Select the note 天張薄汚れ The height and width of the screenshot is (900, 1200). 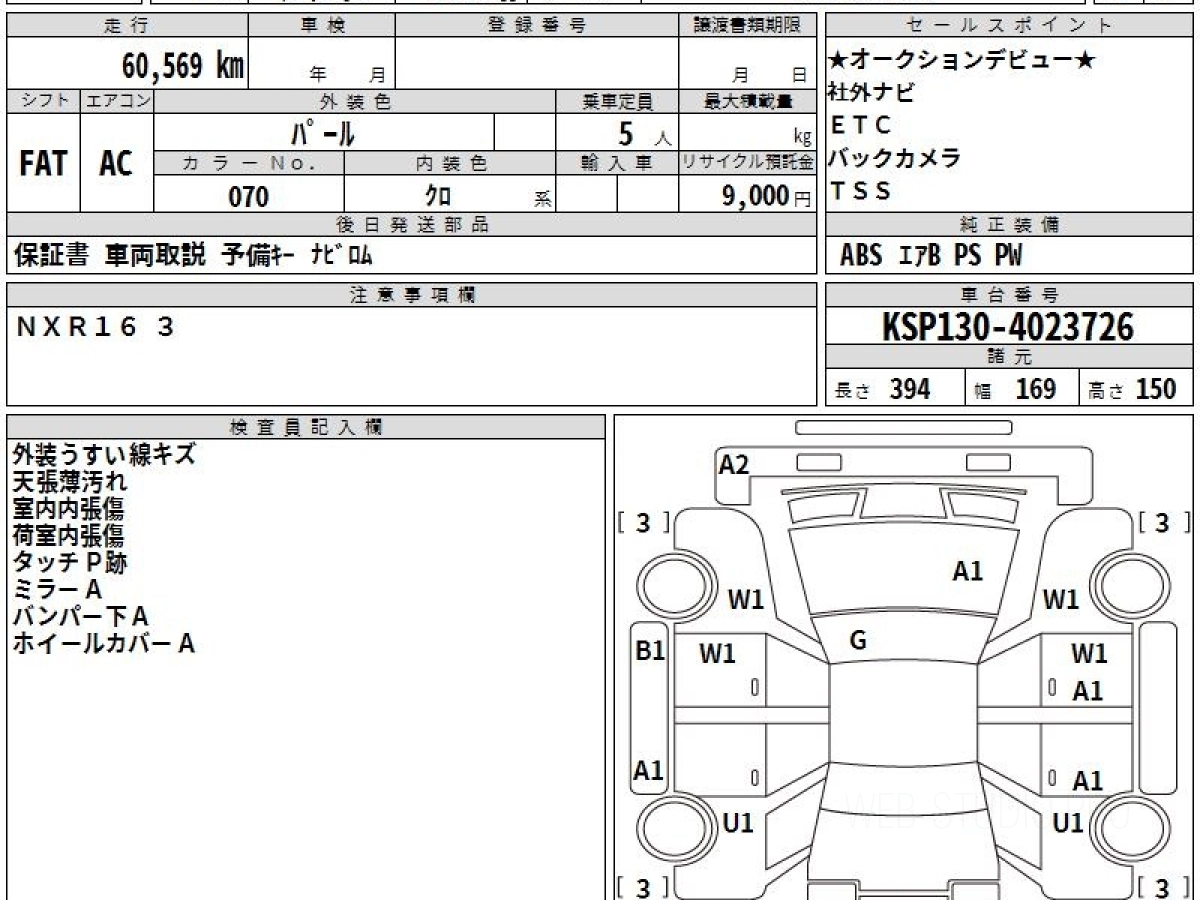[x=70, y=481]
